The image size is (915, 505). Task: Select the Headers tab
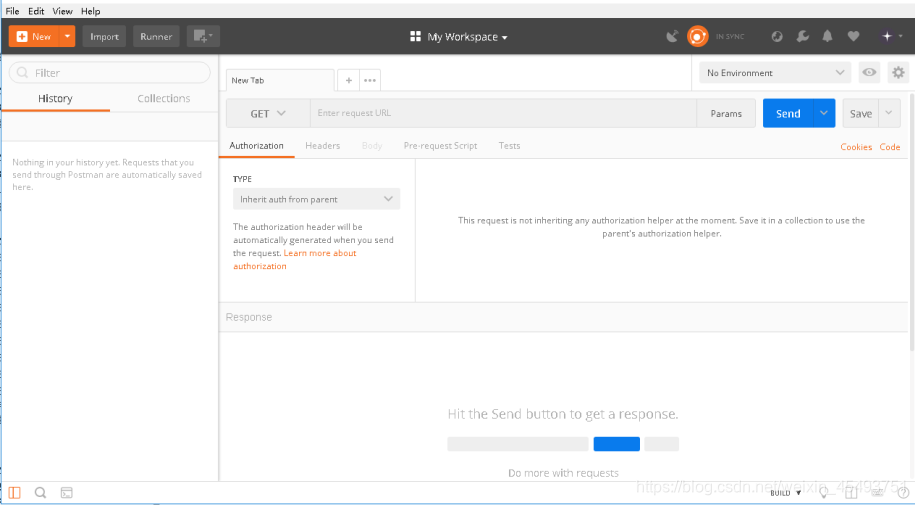[323, 145]
